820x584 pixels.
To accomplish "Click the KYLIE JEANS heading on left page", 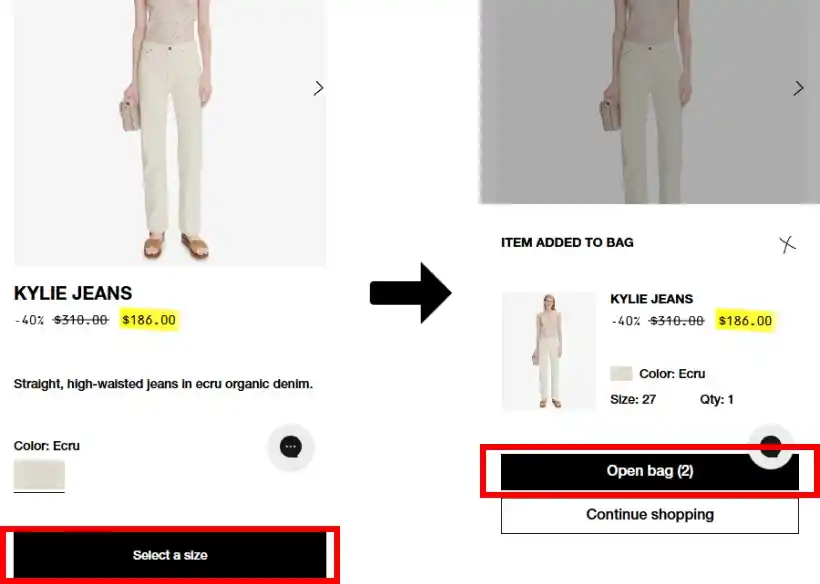I will tap(73, 293).
